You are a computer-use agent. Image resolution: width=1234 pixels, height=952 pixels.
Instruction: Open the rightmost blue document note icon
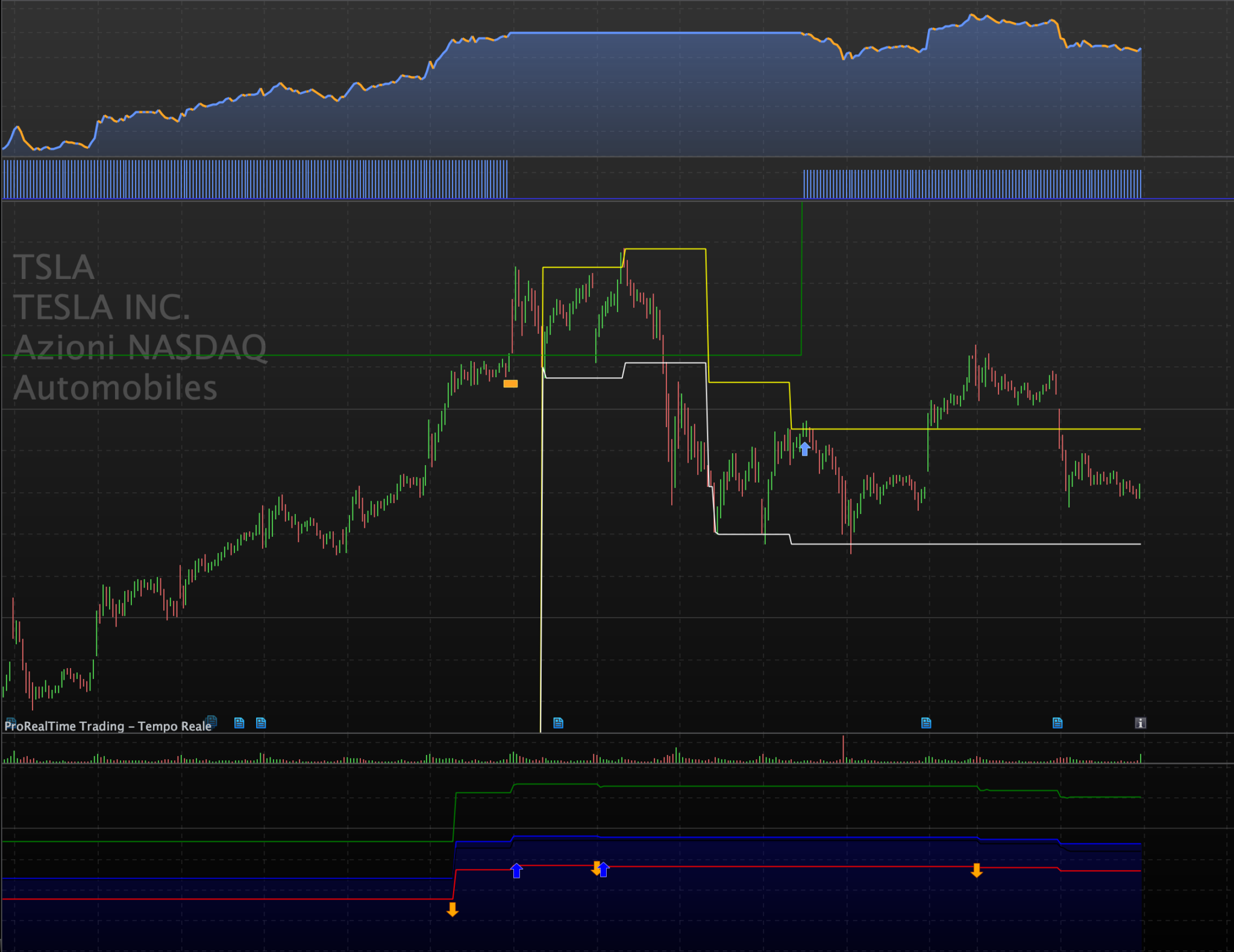coord(1057,723)
